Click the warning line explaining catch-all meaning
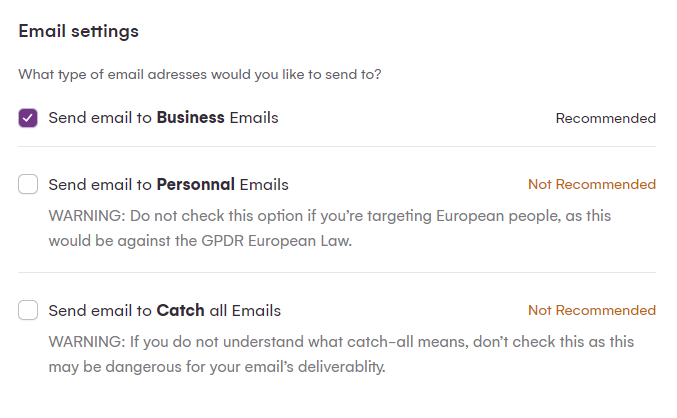677x418 pixels. pyautogui.click(x=340, y=341)
